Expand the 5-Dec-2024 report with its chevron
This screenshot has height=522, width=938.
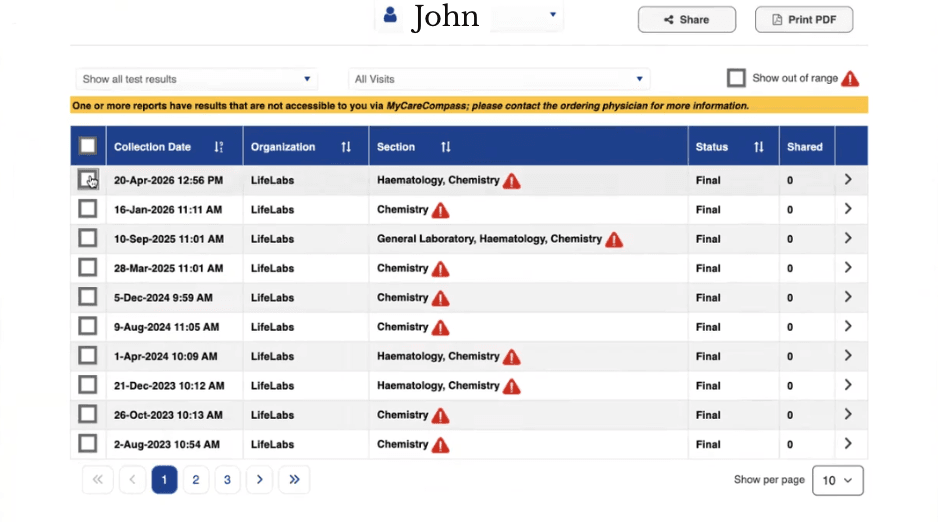tap(848, 297)
